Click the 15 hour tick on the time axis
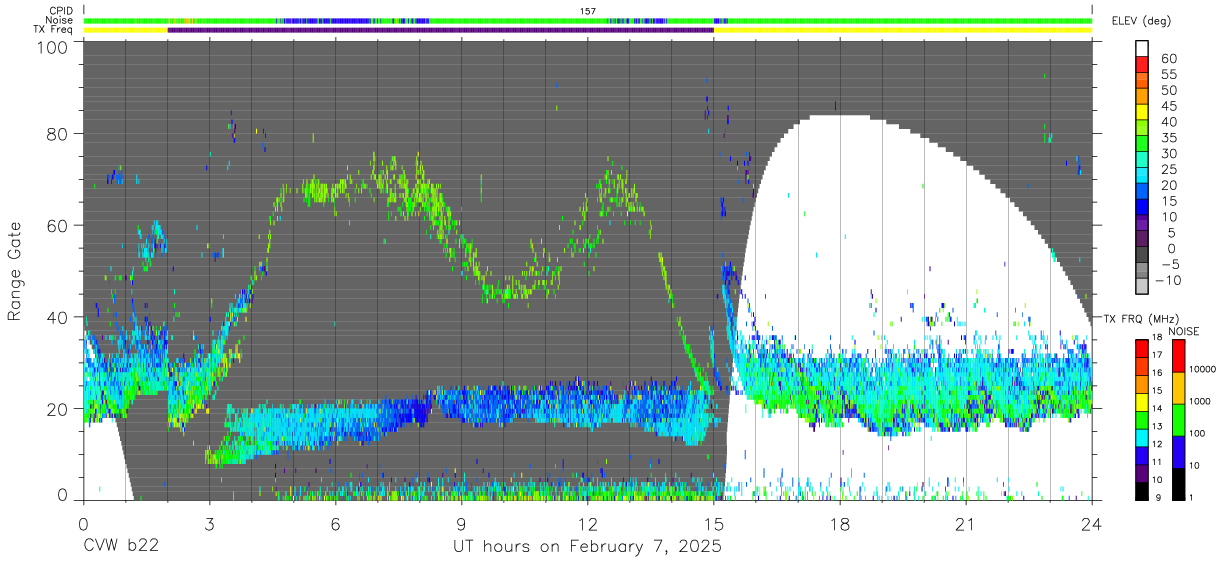1228x567 pixels. tap(714, 524)
